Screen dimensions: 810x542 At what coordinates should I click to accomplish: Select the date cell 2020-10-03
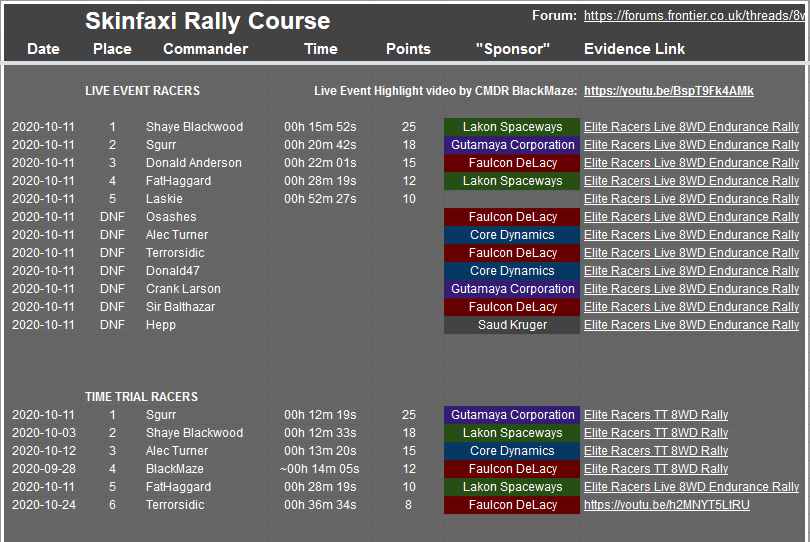click(x=44, y=433)
